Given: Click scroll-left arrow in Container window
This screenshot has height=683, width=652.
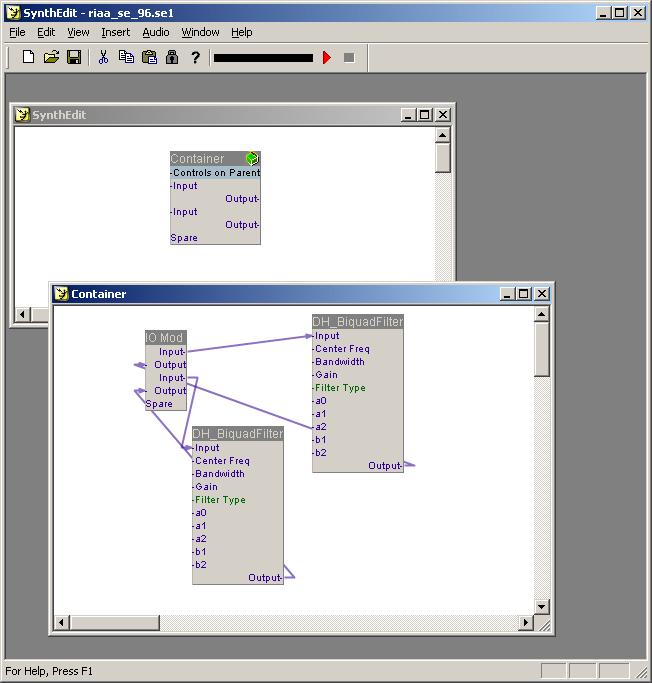Looking at the screenshot, I should (61, 622).
